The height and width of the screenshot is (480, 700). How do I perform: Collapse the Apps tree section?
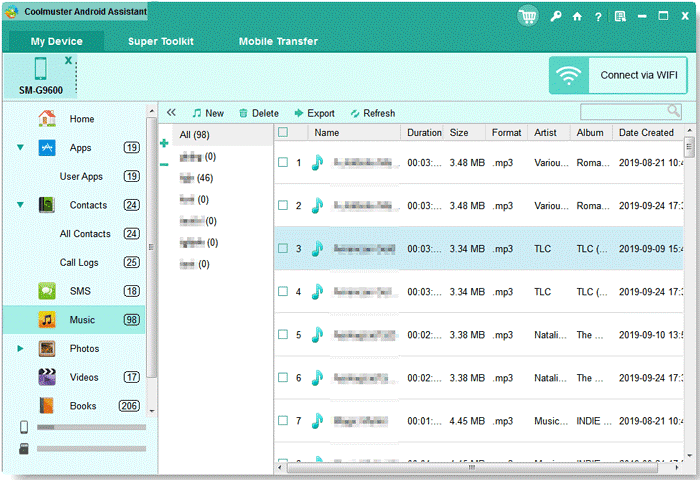pos(20,148)
